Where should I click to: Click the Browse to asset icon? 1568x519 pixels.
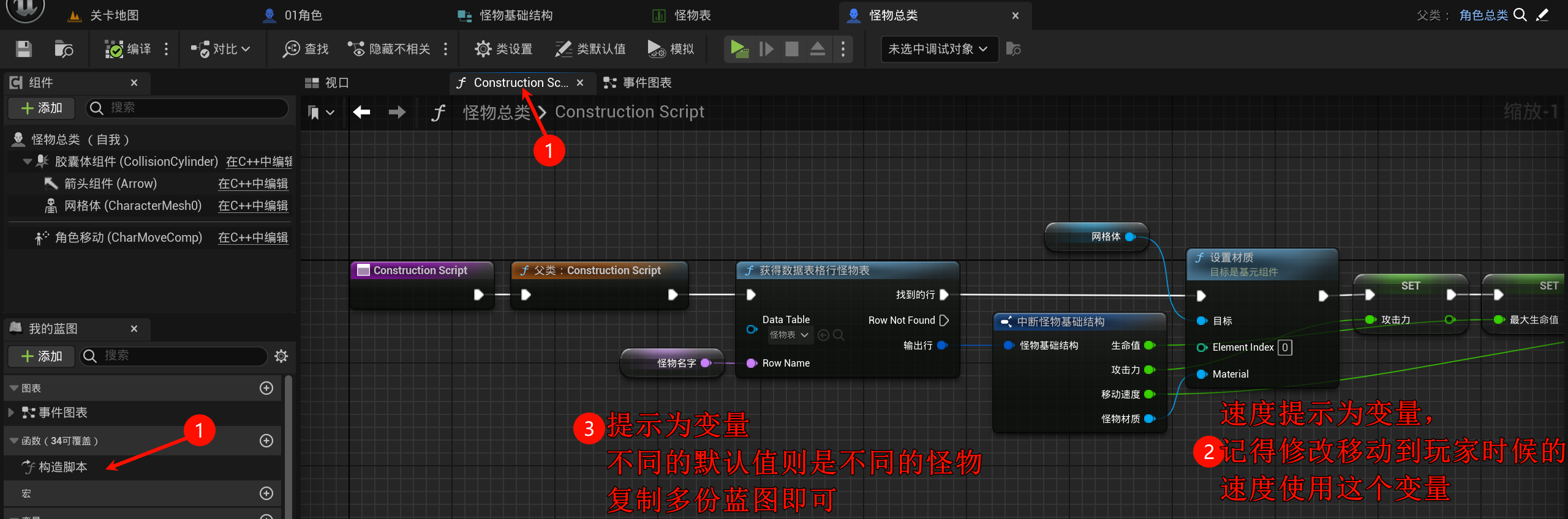tap(64, 49)
